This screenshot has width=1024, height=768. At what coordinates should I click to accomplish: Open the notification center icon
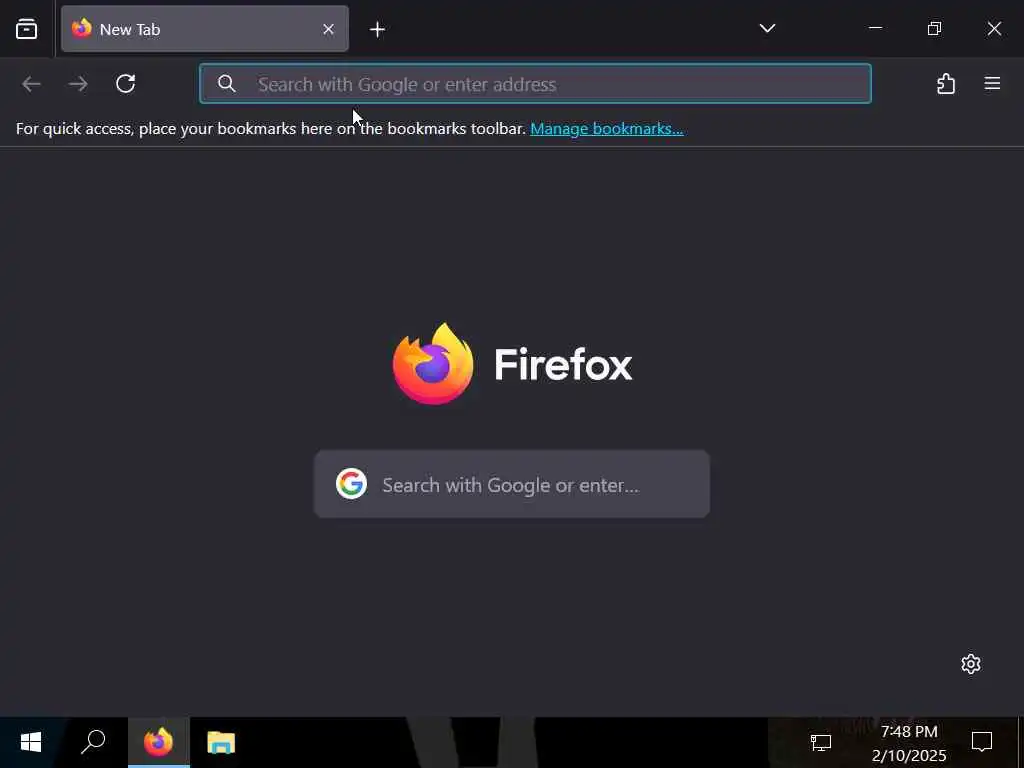click(982, 742)
